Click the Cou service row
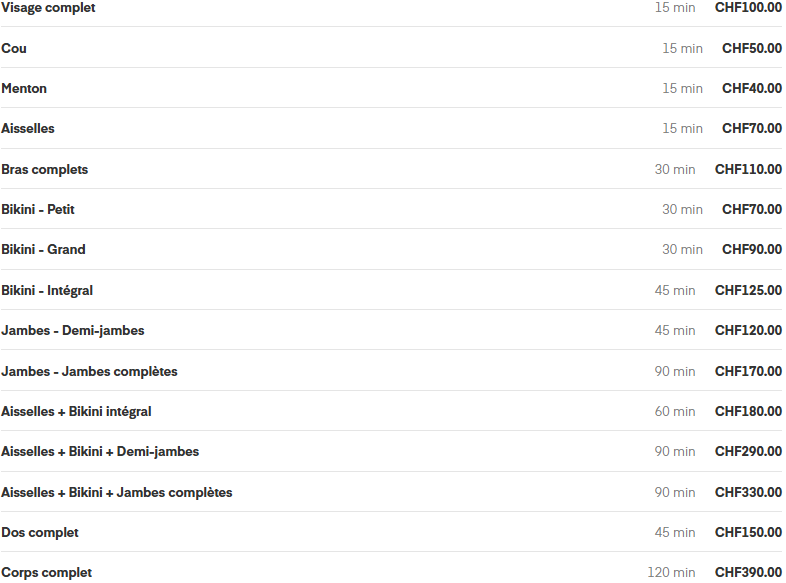 (x=15, y=48)
